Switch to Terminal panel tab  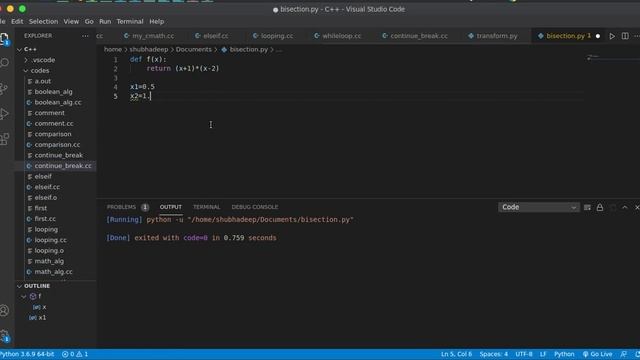click(207, 207)
